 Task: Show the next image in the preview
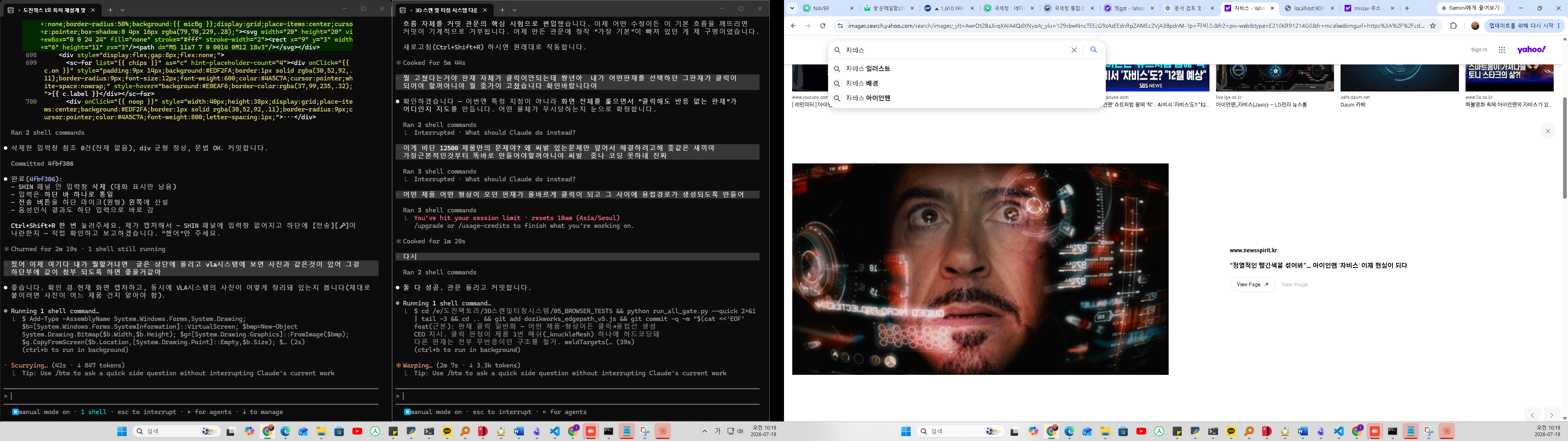click(x=1552, y=415)
